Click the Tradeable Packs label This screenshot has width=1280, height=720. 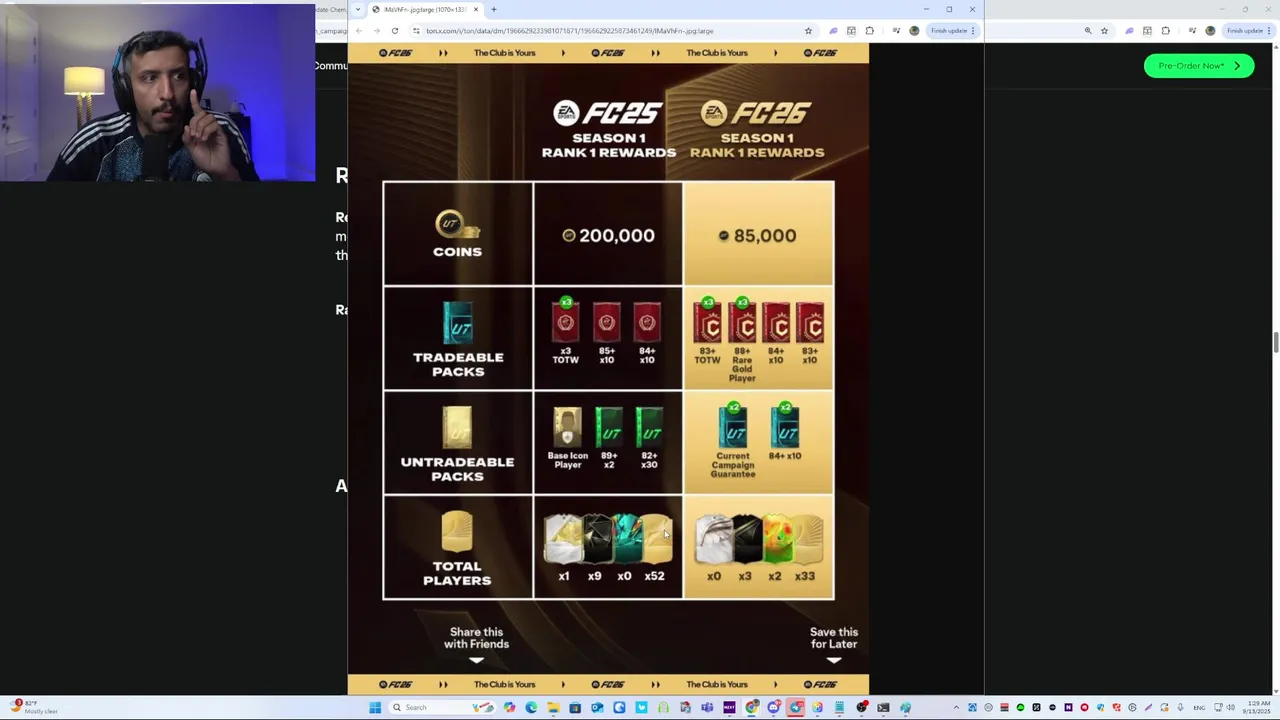pyautogui.click(x=458, y=364)
